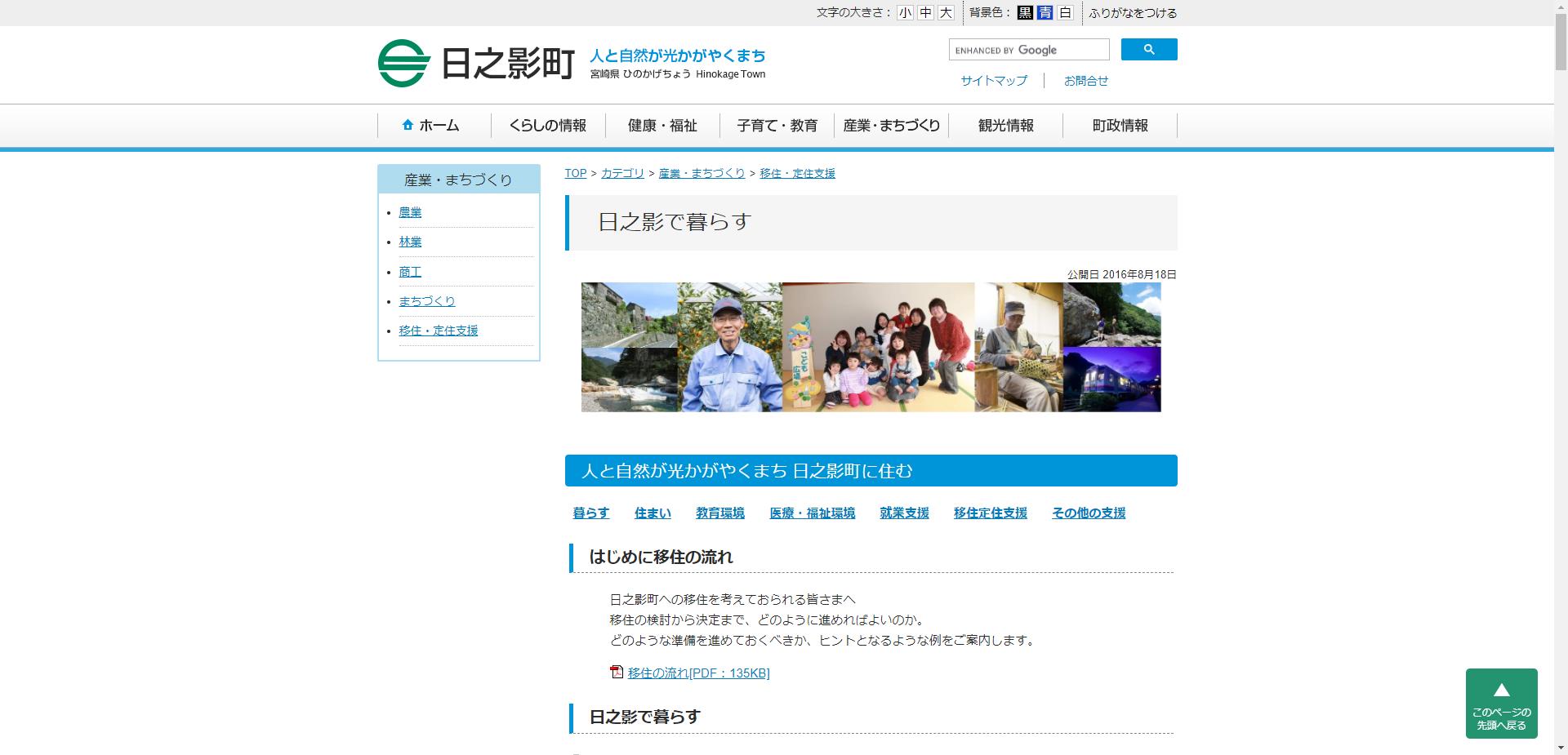Switch to the 子育て・教育 section
The height and width of the screenshot is (755, 1568).
click(777, 126)
